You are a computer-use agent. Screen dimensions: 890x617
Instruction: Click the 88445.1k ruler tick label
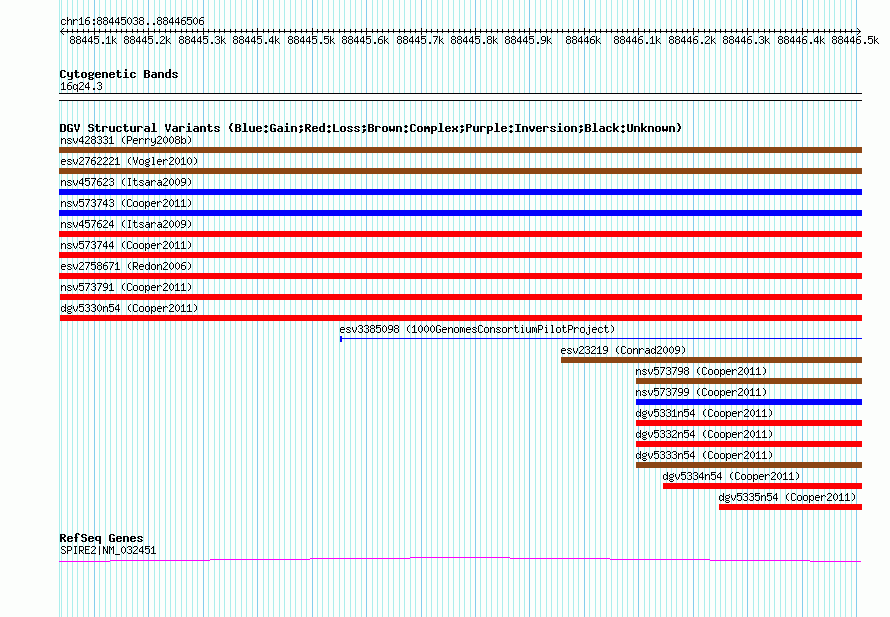coord(93,40)
